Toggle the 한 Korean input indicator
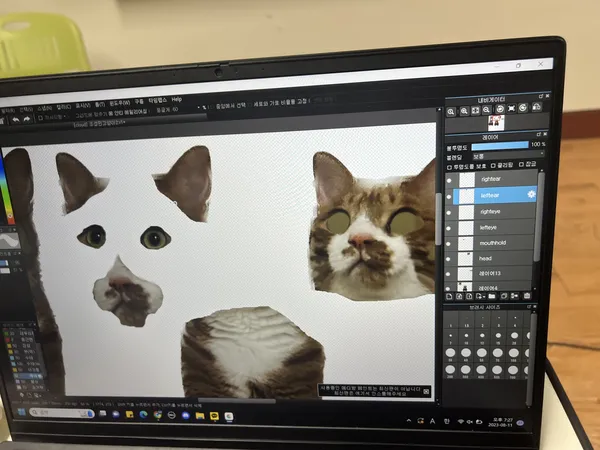Screen dimensions: 600x450 coord(446,421)
